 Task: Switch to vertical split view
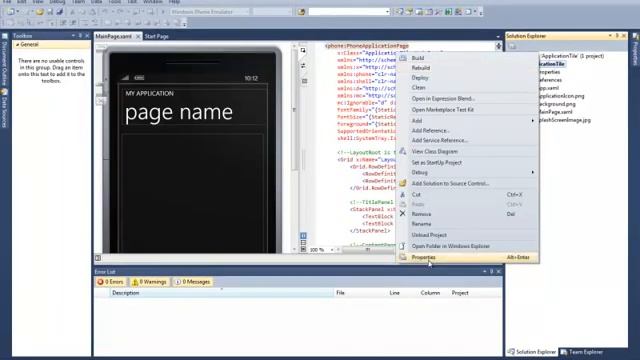(x=303, y=236)
